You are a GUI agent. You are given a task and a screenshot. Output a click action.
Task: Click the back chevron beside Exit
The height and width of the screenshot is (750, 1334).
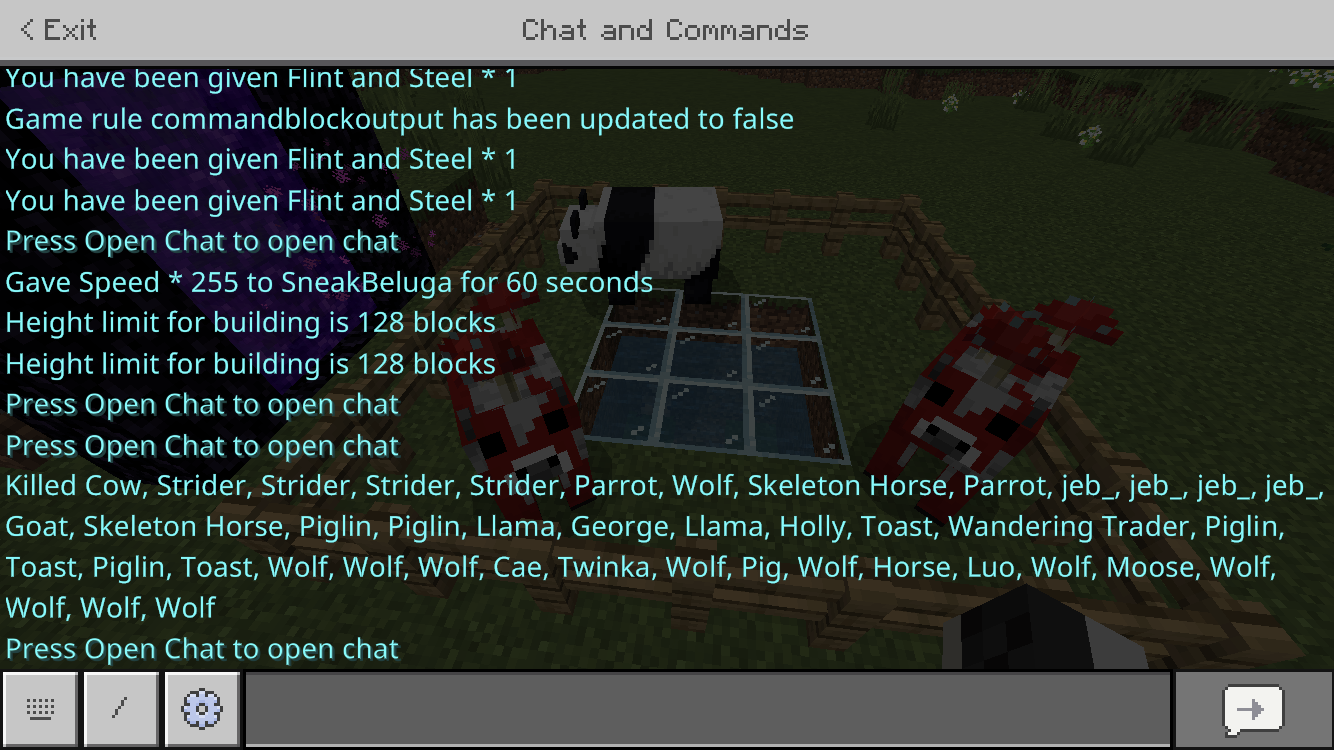point(27,30)
